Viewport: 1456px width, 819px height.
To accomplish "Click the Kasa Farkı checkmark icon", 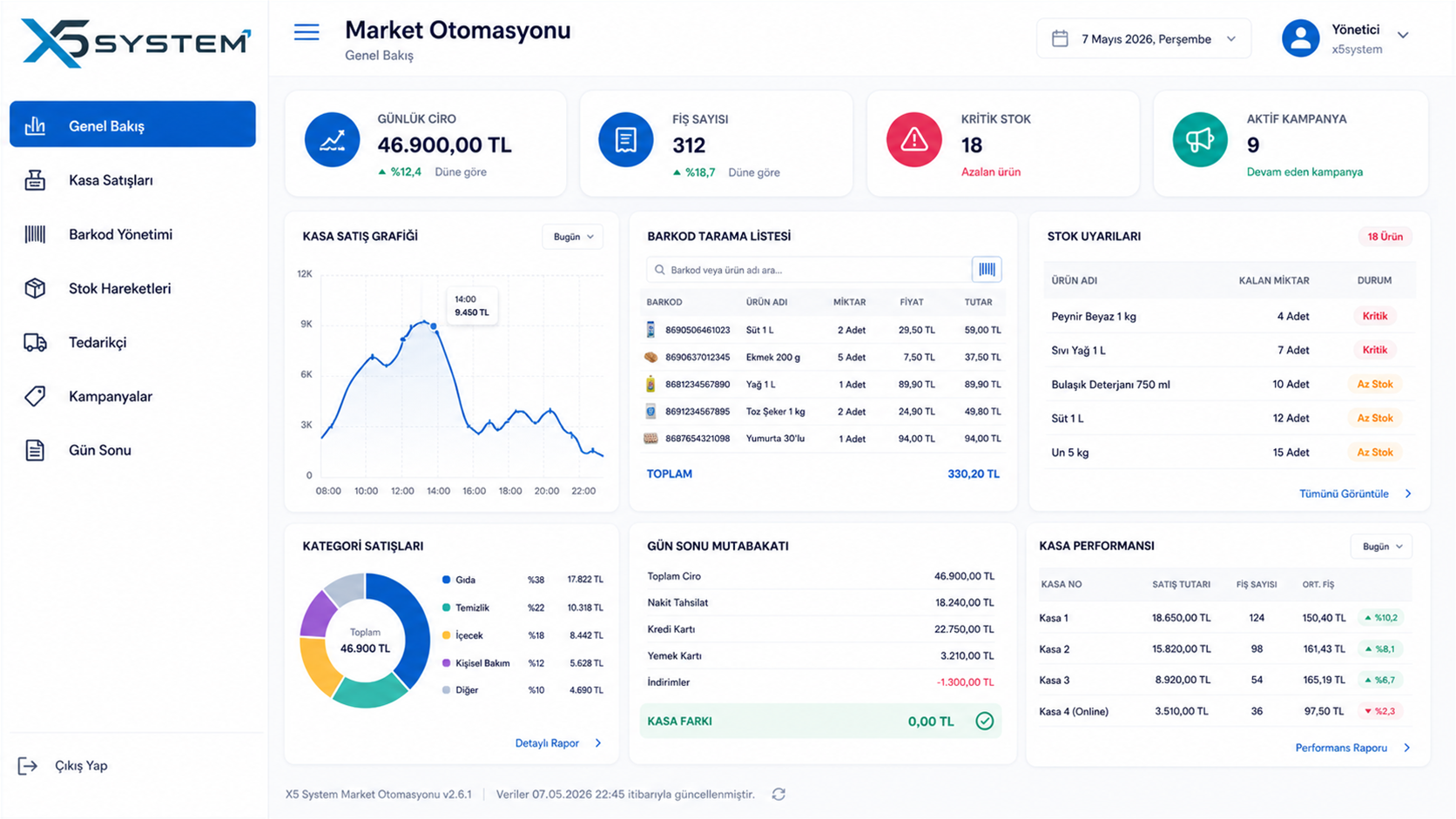I will (985, 722).
